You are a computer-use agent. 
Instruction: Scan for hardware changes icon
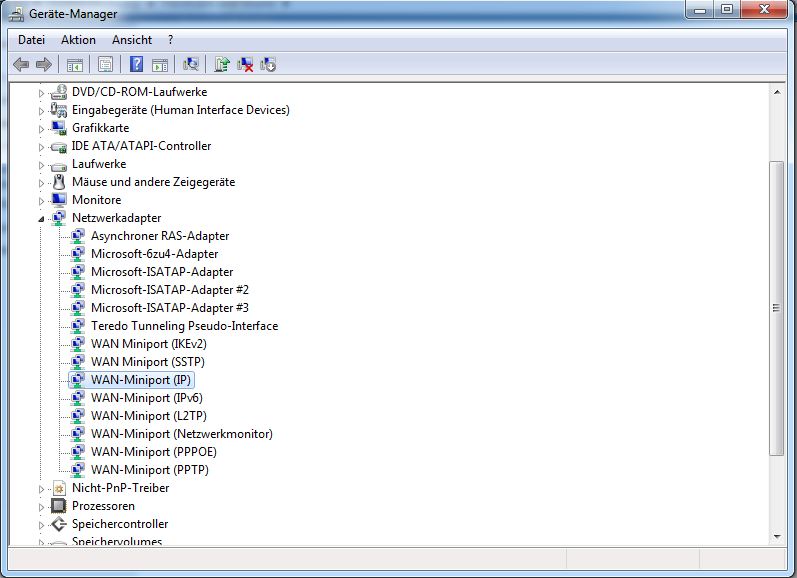pos(191,65)
